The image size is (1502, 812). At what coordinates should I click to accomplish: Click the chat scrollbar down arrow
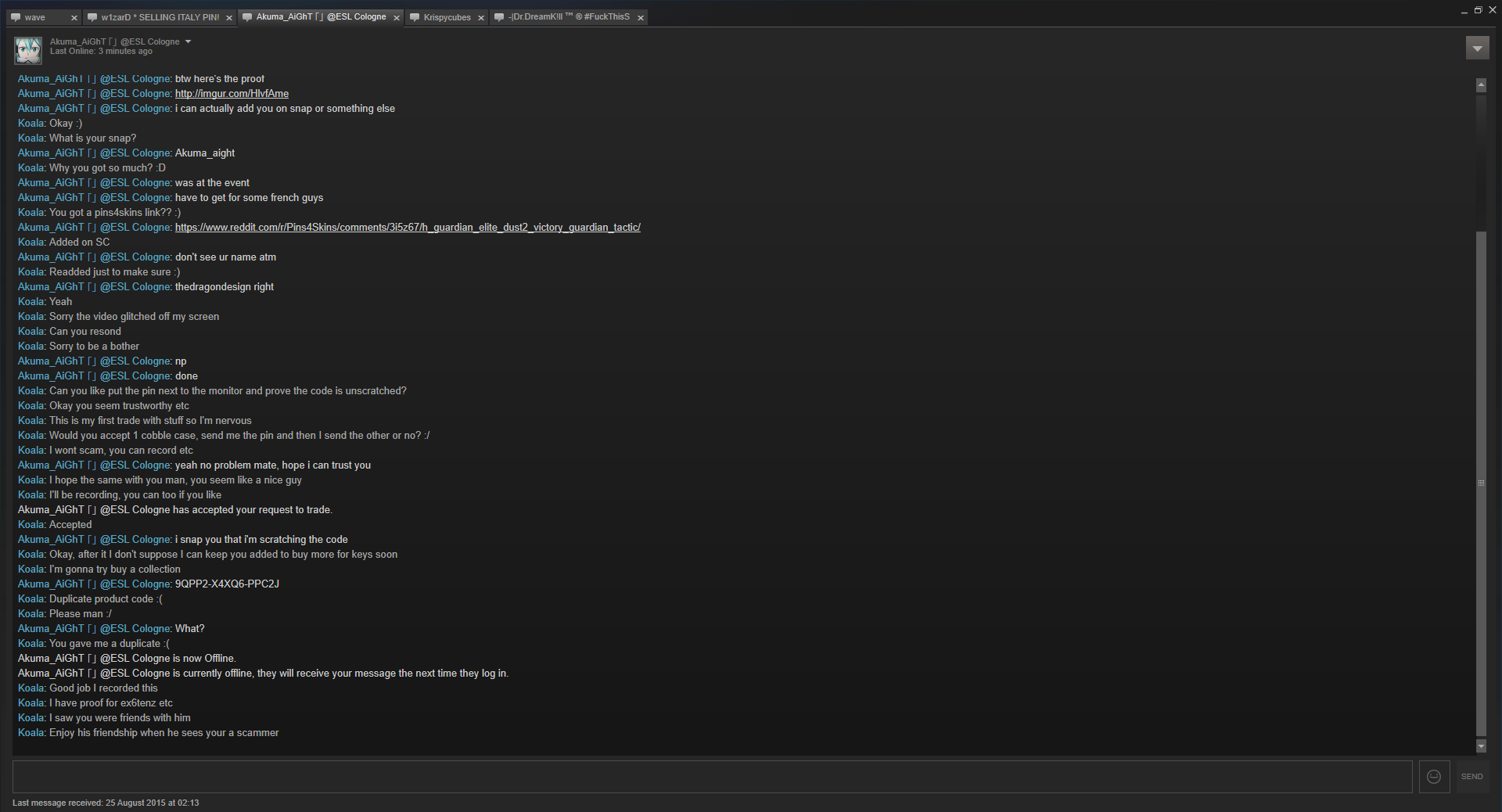point(1481,746)
